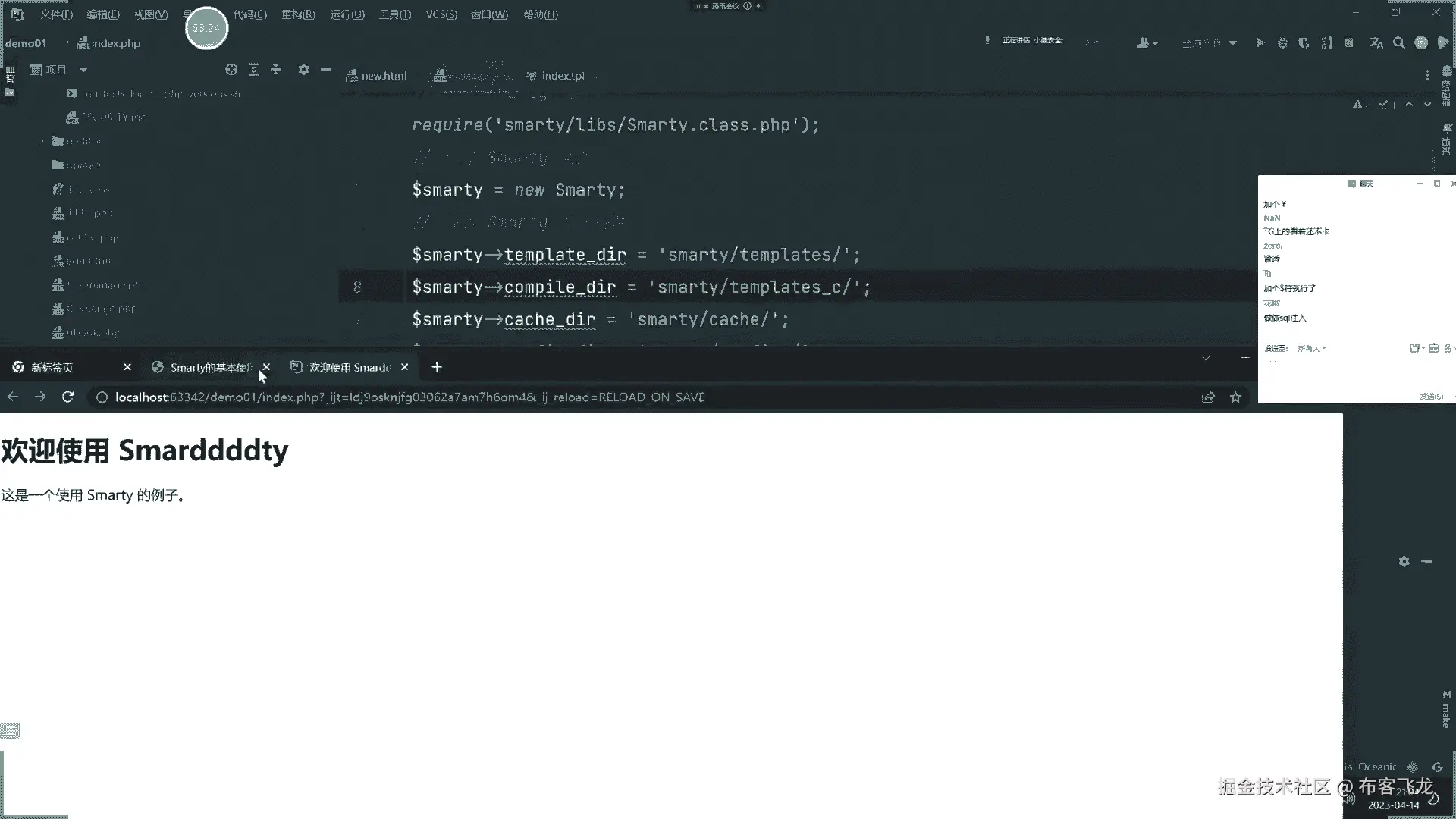Open project panel settings gear
This screenshot has width=1456, height=819.
click(303, 70)
